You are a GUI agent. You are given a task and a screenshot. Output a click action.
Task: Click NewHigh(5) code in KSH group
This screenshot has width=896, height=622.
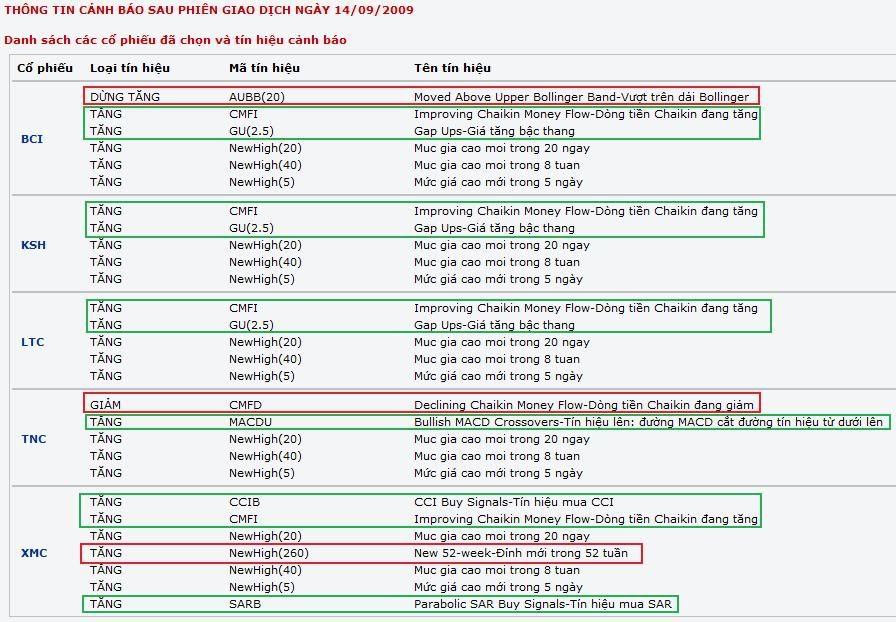(262, 279)
